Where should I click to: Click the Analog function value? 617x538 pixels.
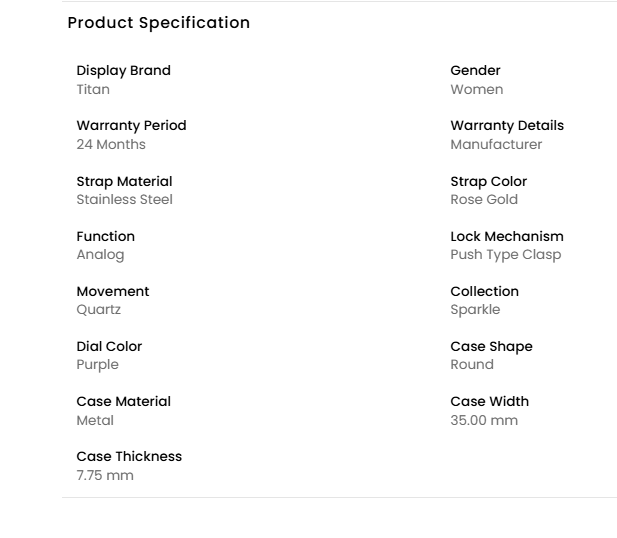pos(100,255)
